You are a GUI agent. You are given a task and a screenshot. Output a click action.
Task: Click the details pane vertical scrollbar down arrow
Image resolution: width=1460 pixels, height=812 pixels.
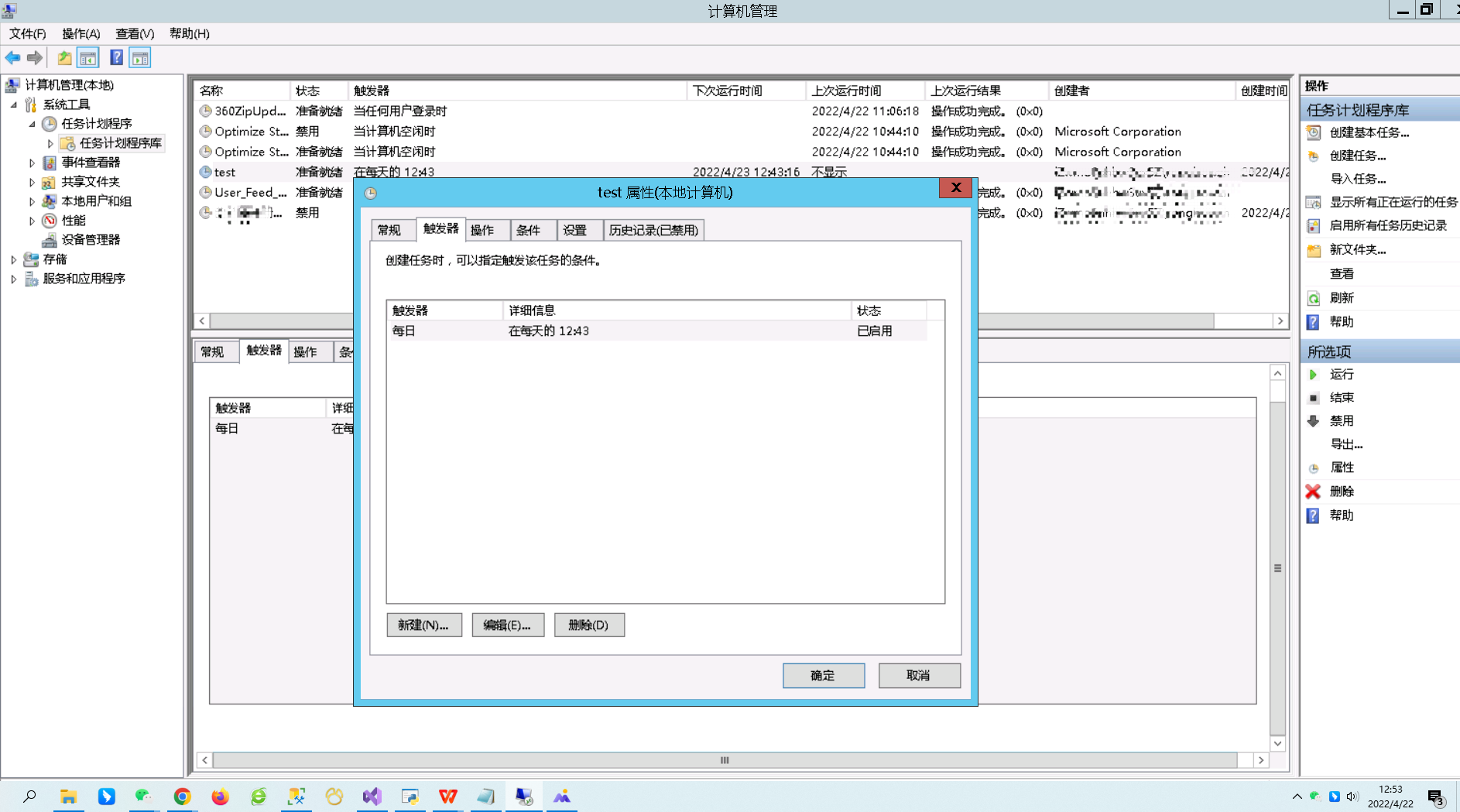[x=1277, y=743]
